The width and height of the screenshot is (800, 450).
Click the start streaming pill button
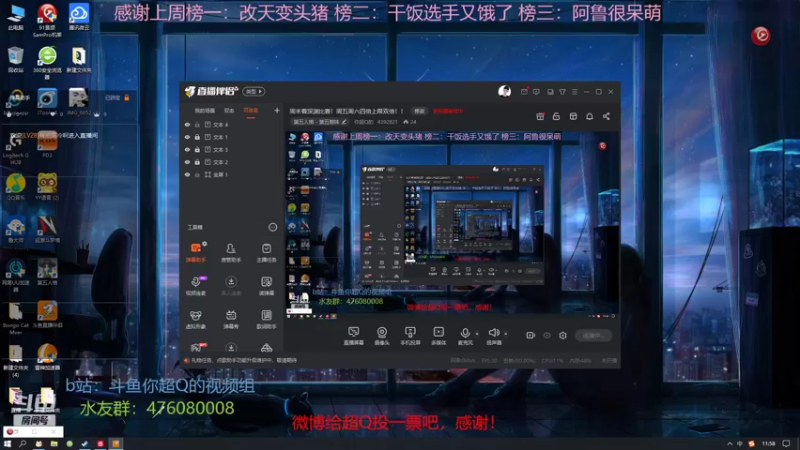point(593,335)
